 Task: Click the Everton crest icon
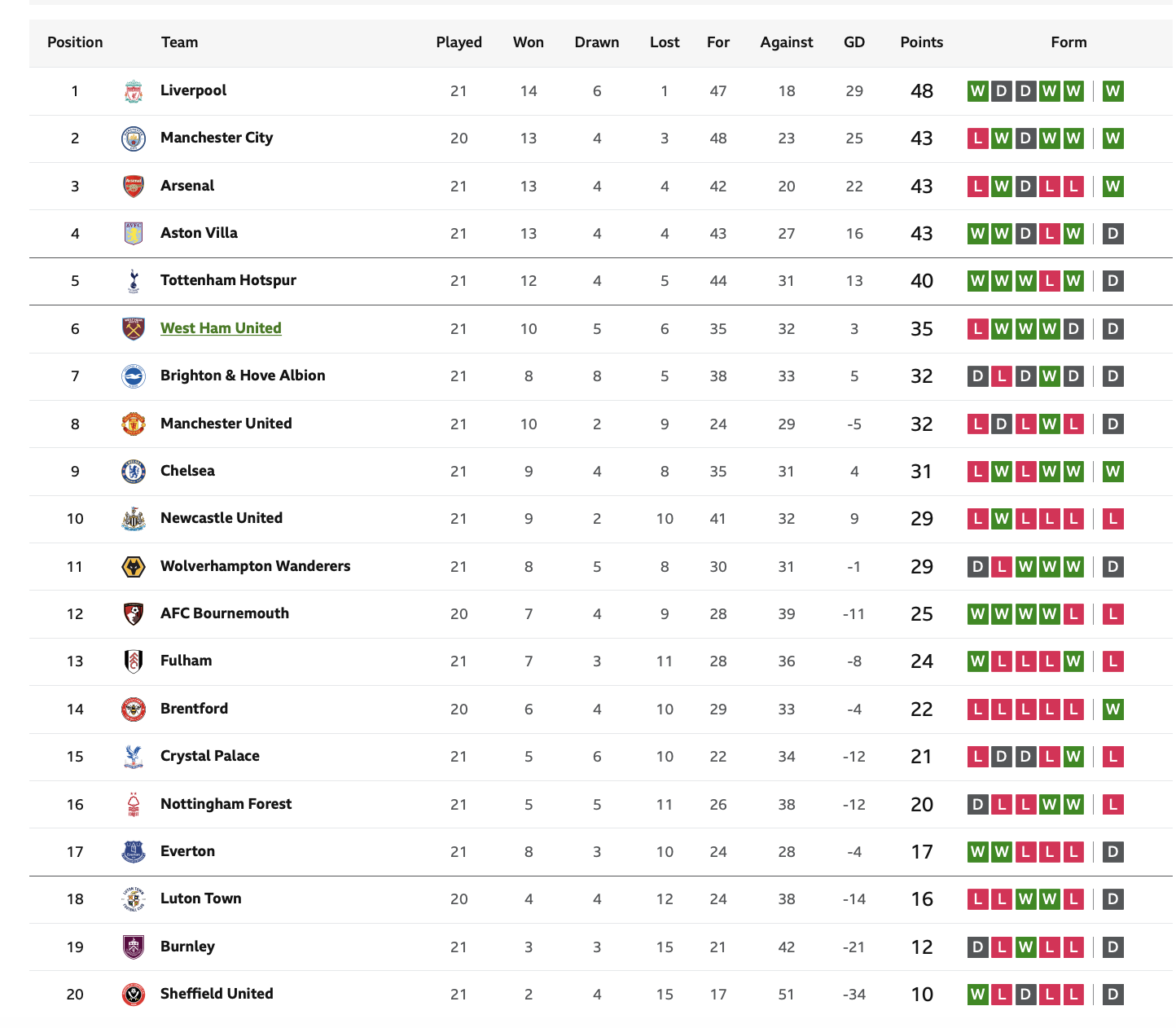click(x=134, y=852)
